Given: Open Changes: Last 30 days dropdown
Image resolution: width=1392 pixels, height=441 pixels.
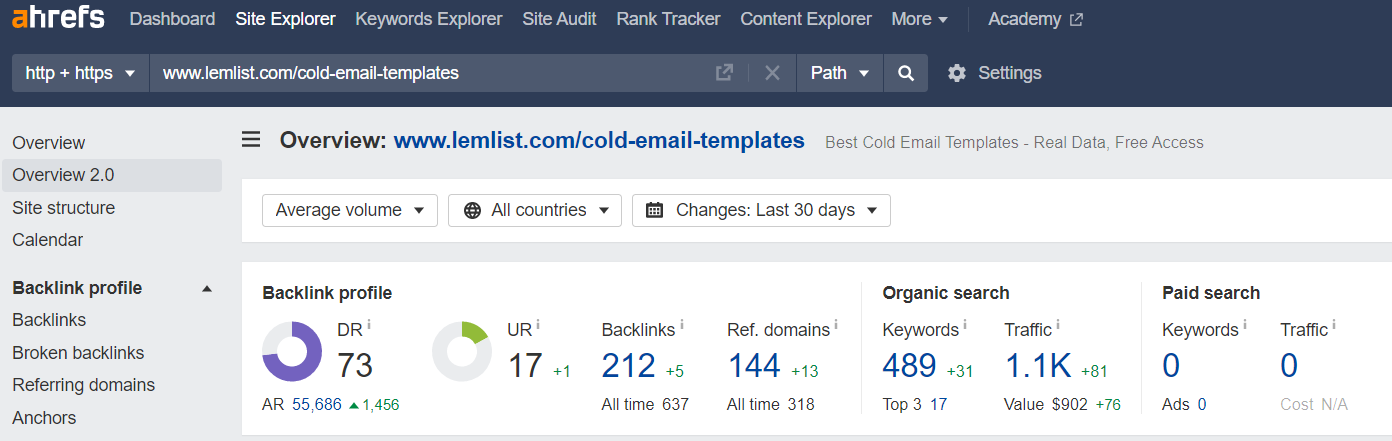Looking at the screenshot, I should 761,210.
